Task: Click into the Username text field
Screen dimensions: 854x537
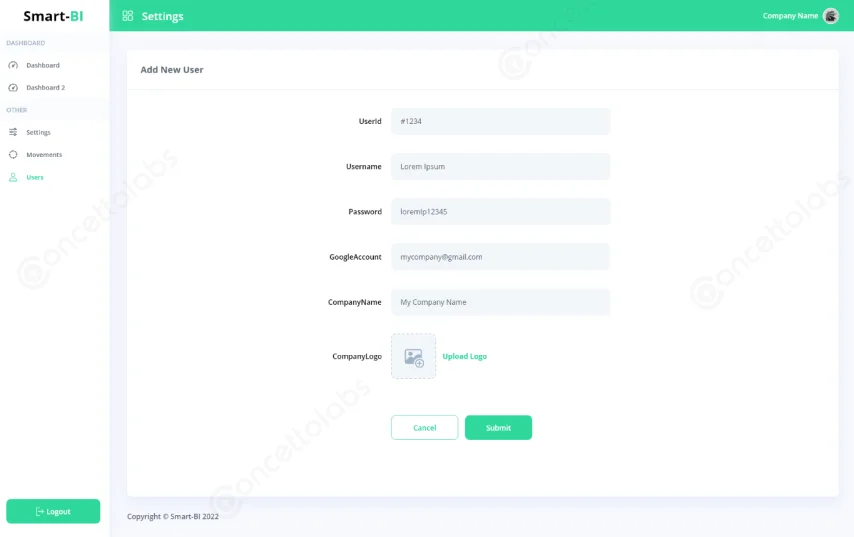Action: tap(500, 166)
